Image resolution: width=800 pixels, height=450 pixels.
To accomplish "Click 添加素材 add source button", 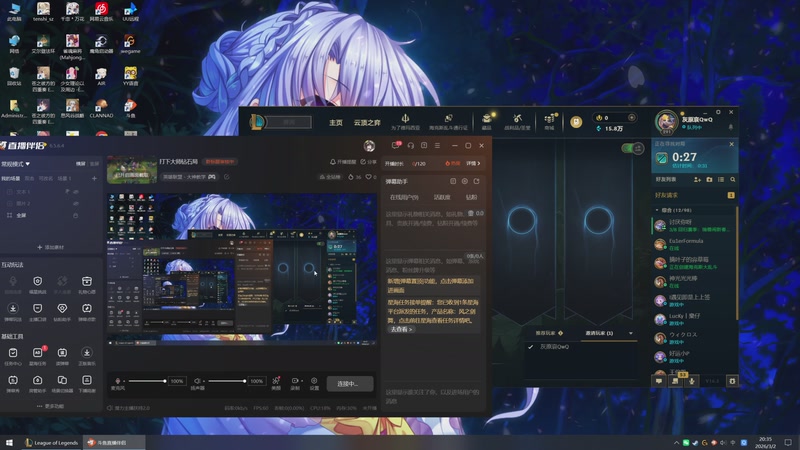I will click(51, 247).
